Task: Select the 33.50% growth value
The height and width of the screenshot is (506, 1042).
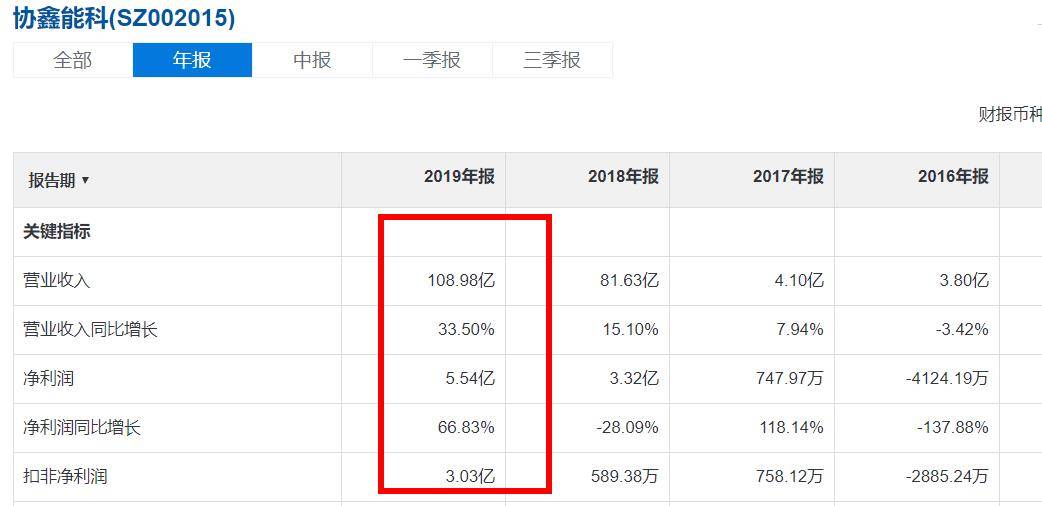Action: [x=467, y=329]
